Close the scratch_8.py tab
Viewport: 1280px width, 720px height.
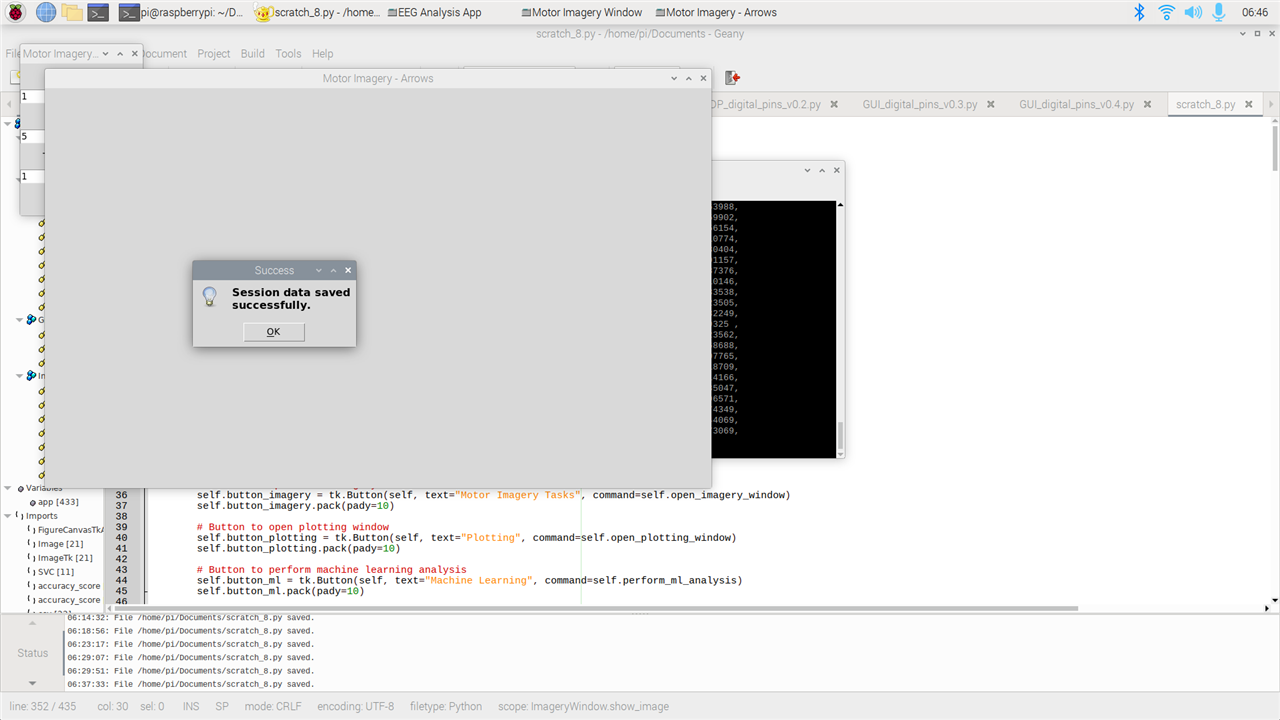(1247, 104)
